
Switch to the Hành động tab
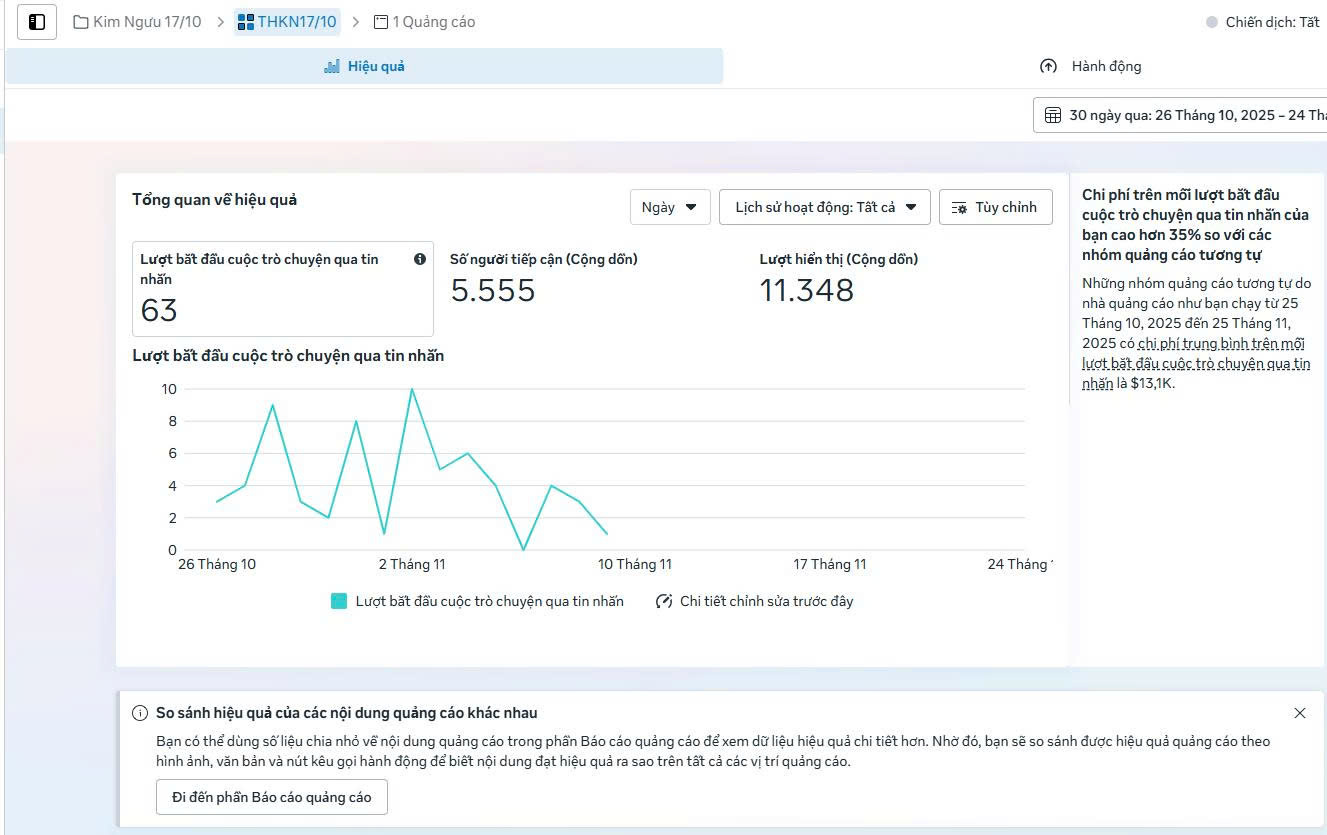[1091, 66]
